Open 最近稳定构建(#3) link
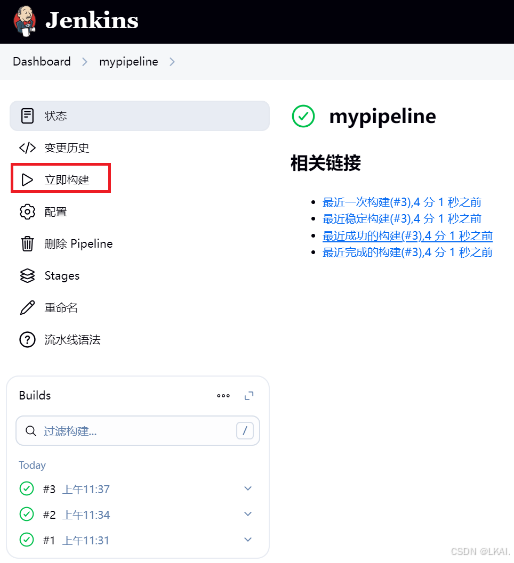 point(402,219)
